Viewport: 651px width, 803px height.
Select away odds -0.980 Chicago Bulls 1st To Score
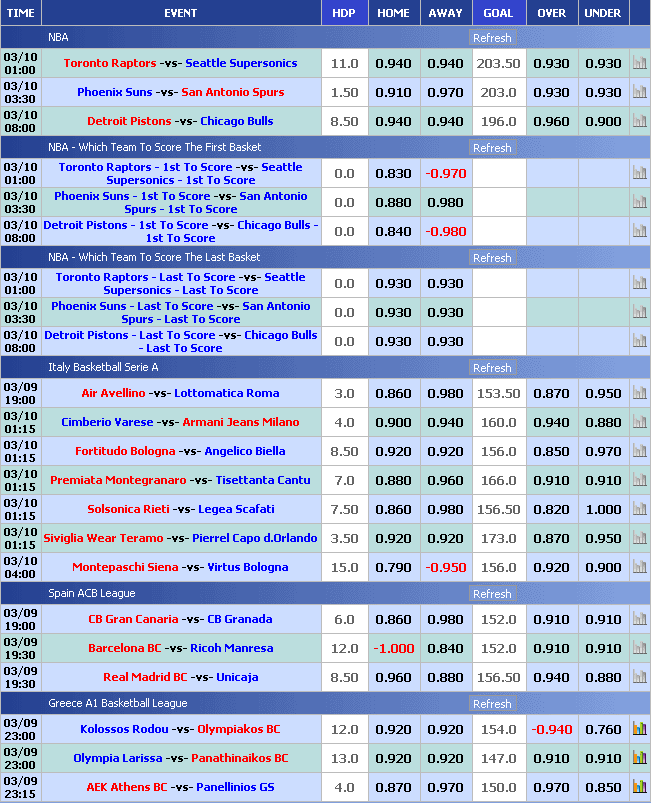click(x=446, y=231)
